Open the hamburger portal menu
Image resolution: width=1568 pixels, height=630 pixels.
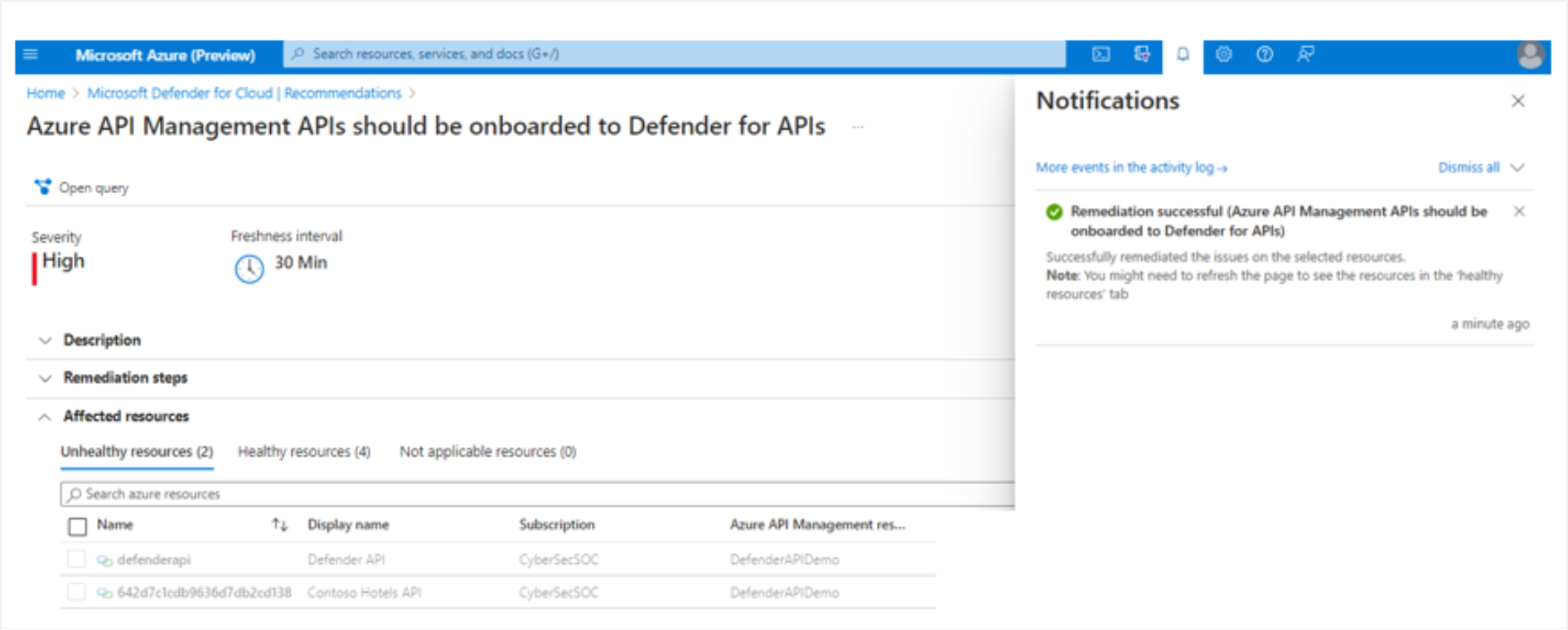click(31, 55)
